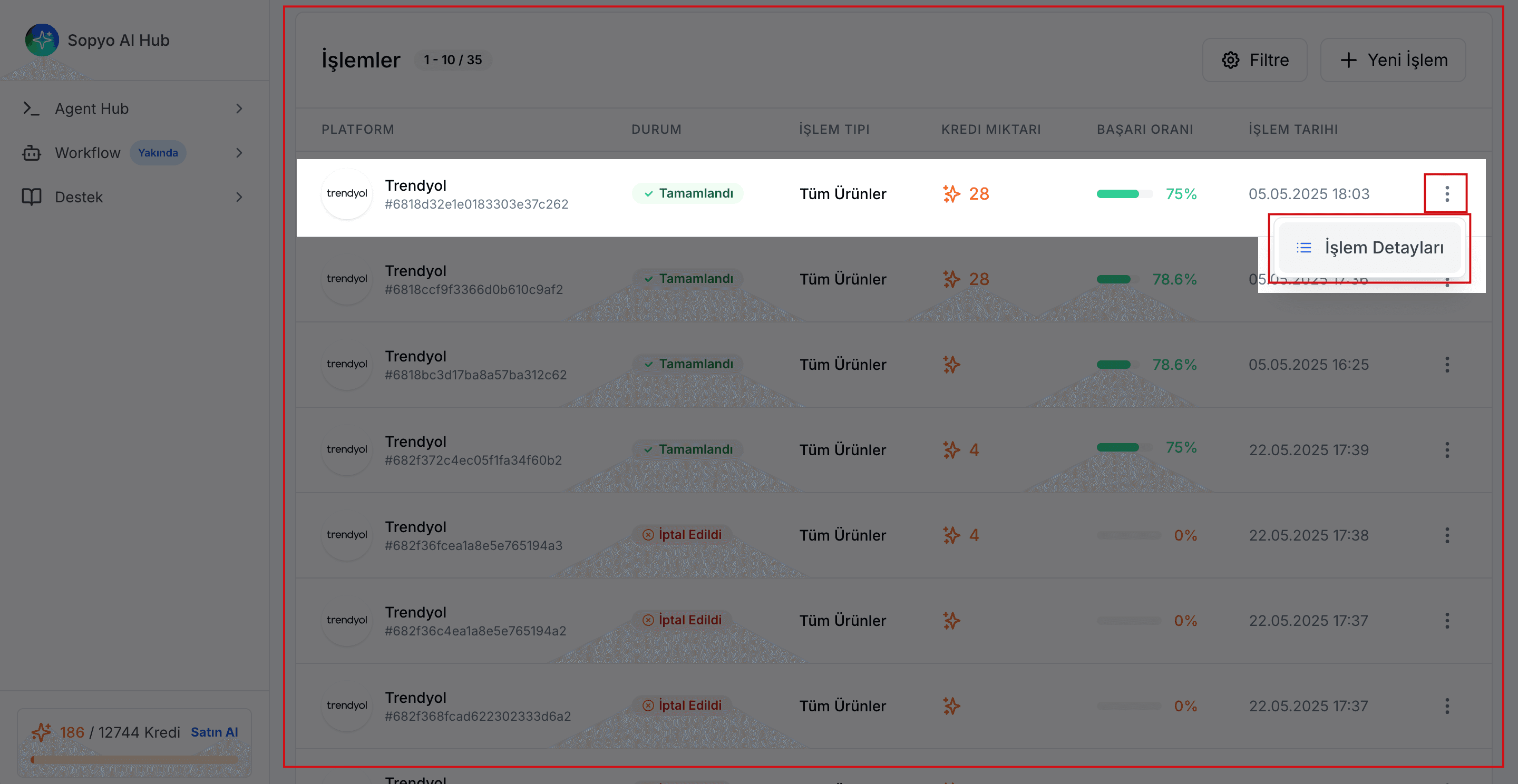Screen dimensions: 1518x784
Task: Click the ID text #6818d32e1e0183303e37c262
Action: [476, 204]
